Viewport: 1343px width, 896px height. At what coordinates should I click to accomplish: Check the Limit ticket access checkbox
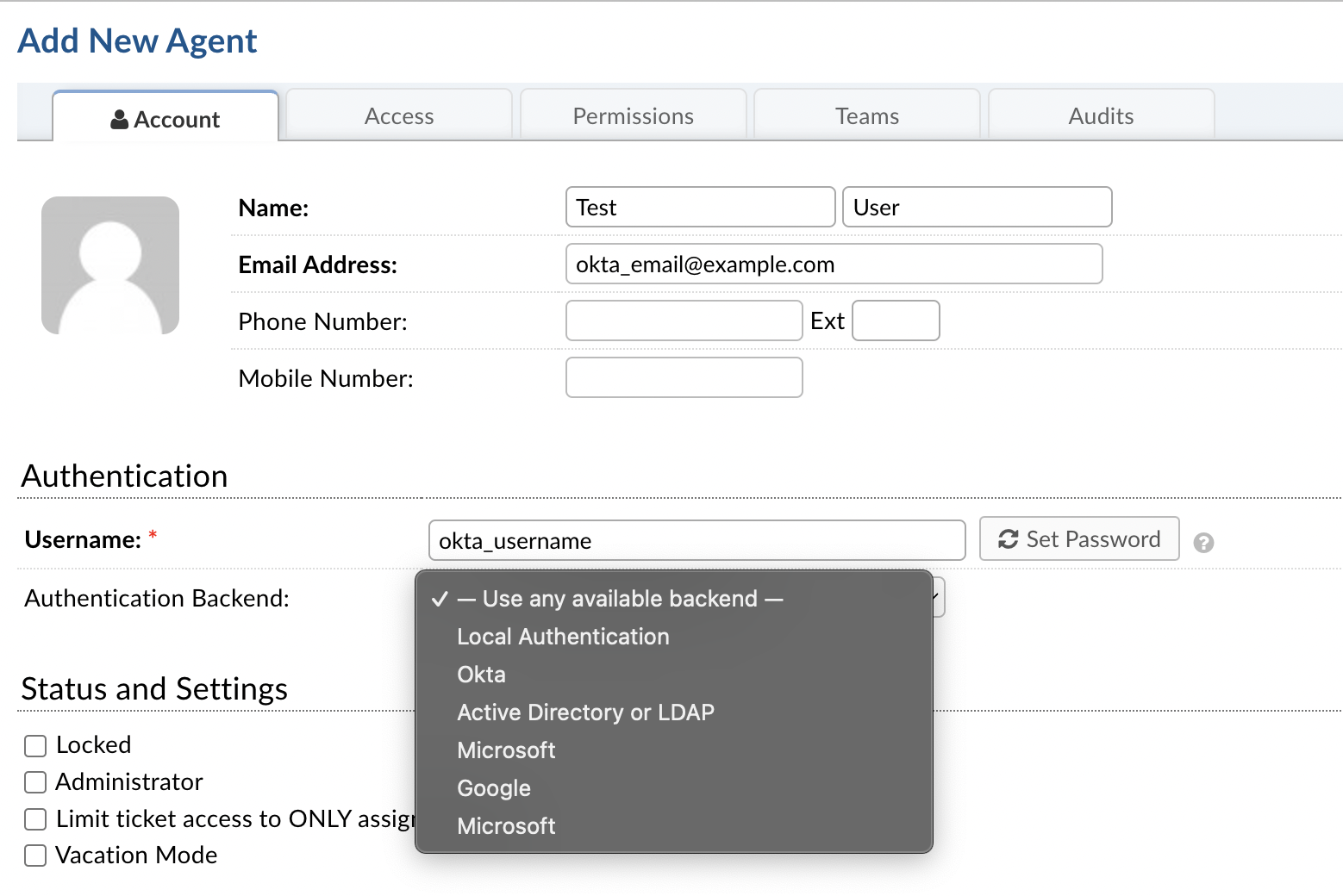coord(35,819)
